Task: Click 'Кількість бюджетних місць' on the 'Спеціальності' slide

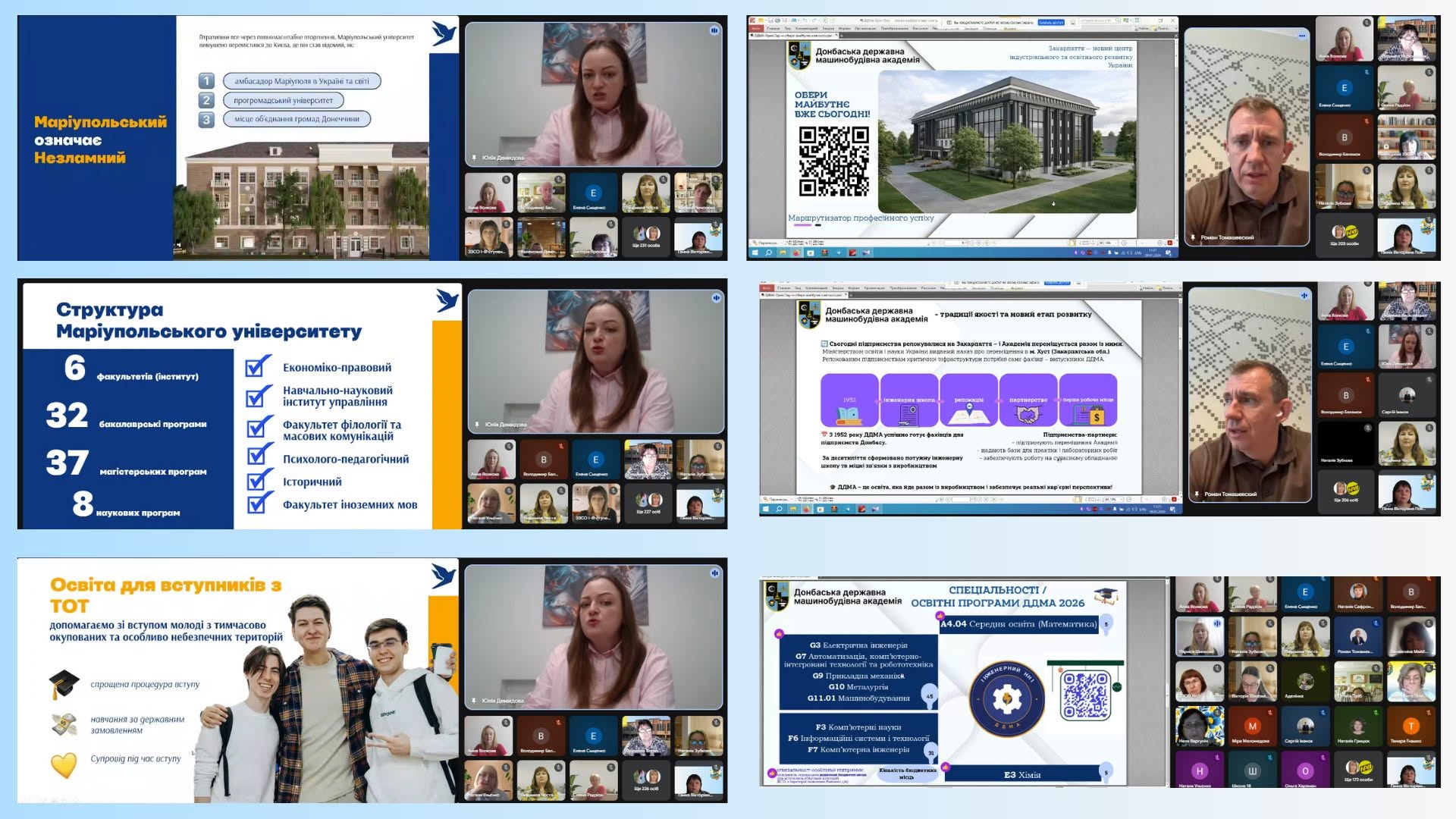Action: click(x=907, y=773)
